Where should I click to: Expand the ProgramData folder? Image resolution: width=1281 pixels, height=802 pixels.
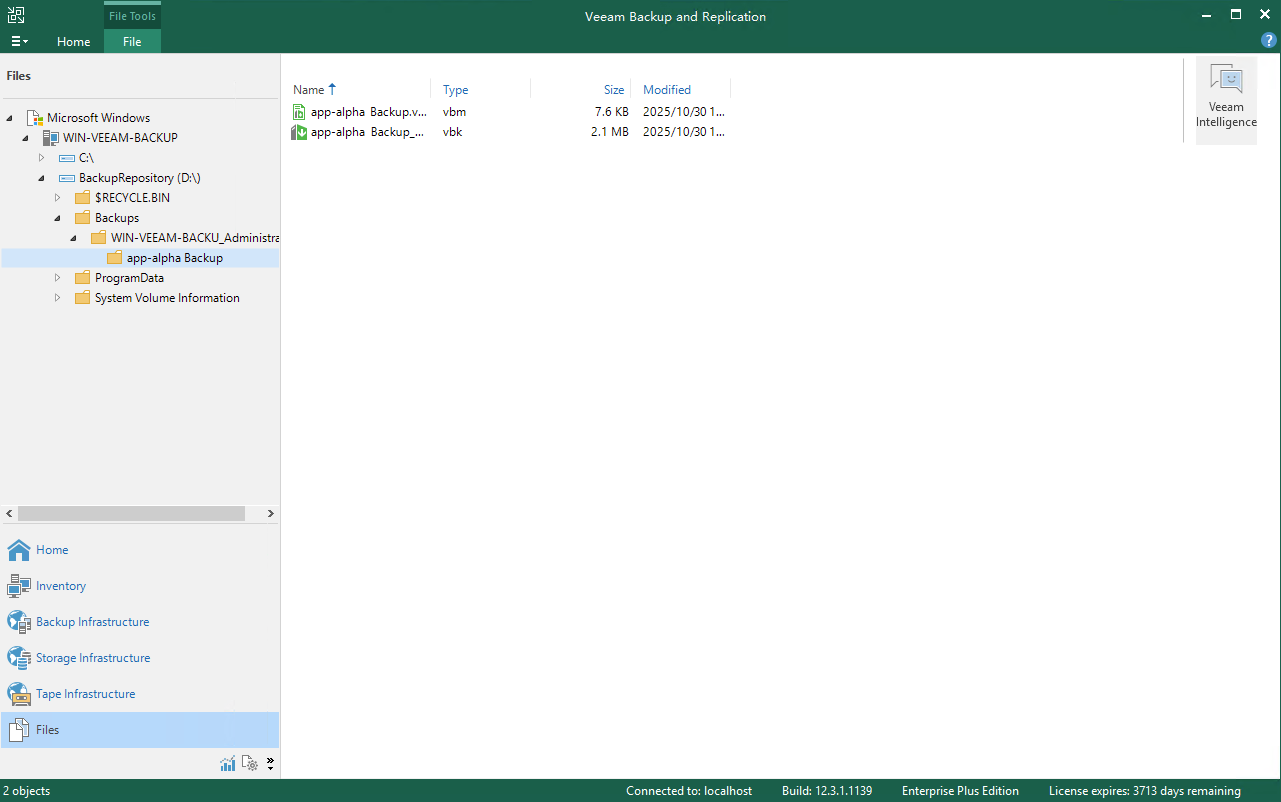tap(58, 278)
